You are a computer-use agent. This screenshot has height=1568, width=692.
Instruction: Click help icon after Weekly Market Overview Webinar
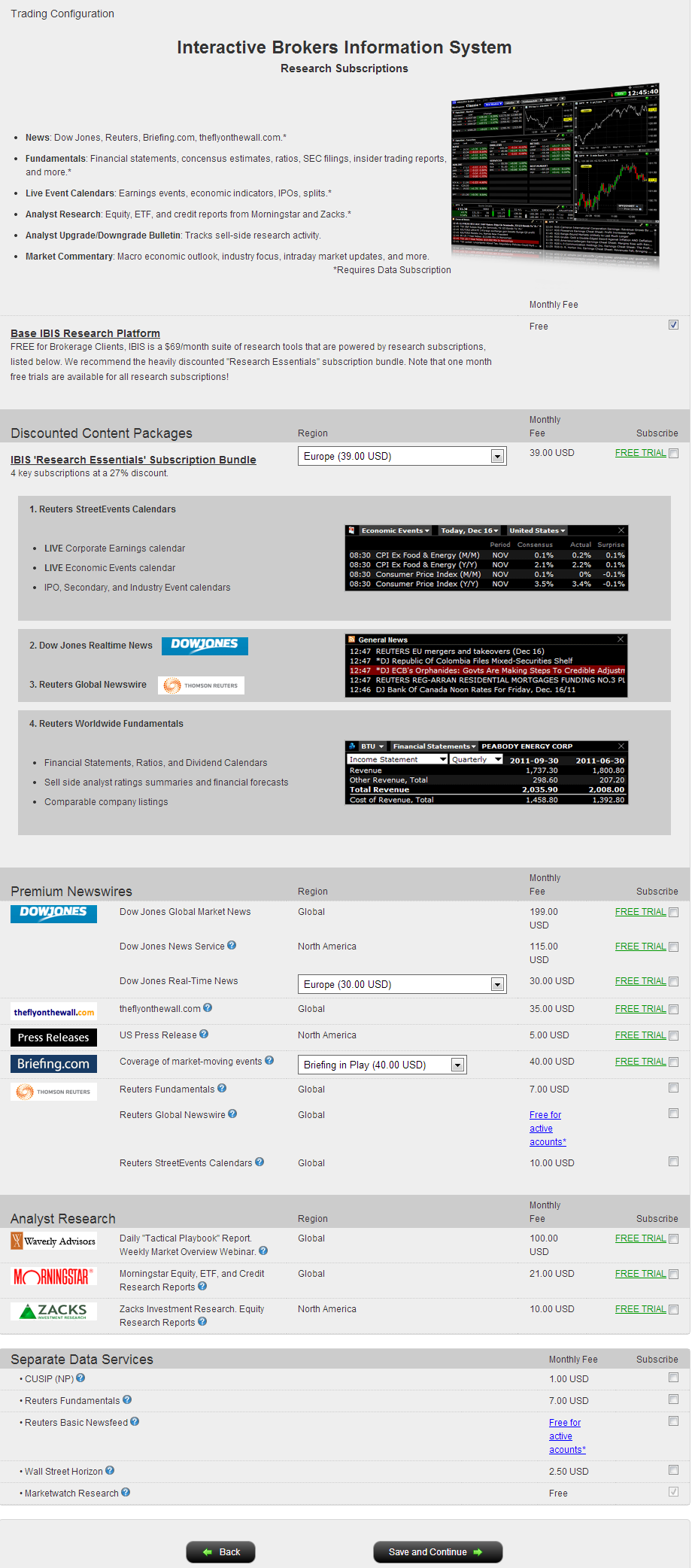263,1251
